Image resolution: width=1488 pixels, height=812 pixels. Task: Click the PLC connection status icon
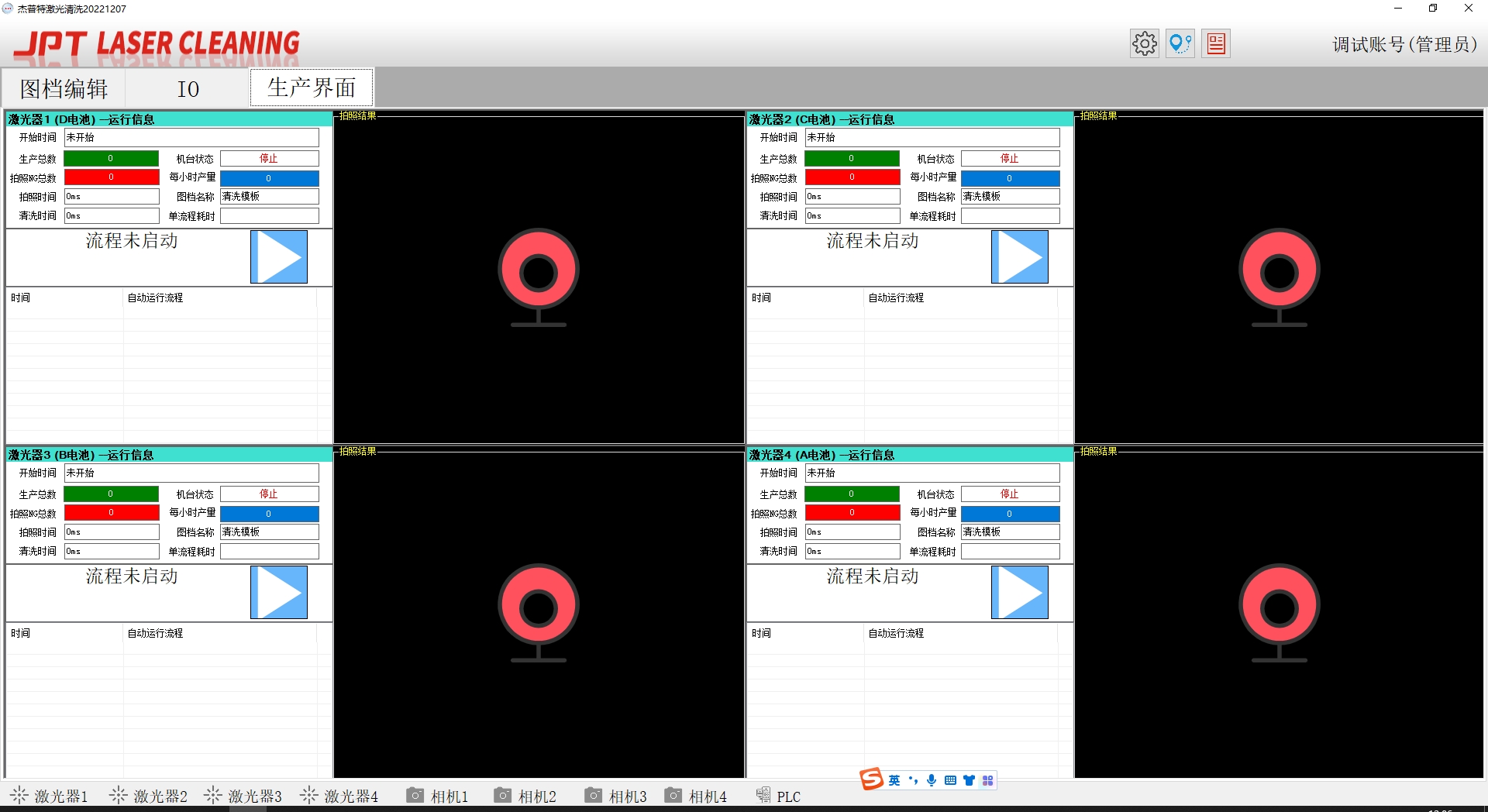pyautogui.click(x=763, y=795)
